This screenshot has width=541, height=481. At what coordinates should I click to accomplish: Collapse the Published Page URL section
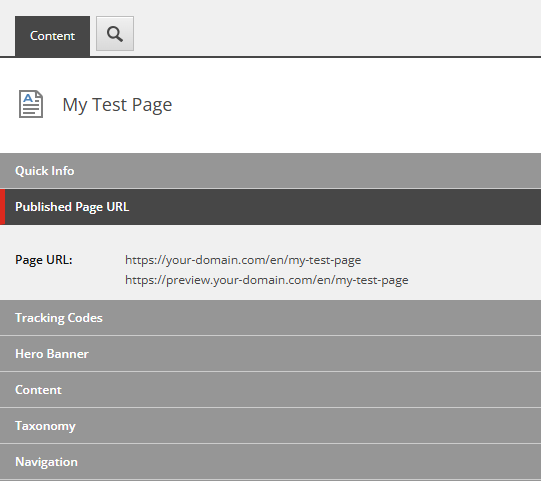(x=270, y=207)
